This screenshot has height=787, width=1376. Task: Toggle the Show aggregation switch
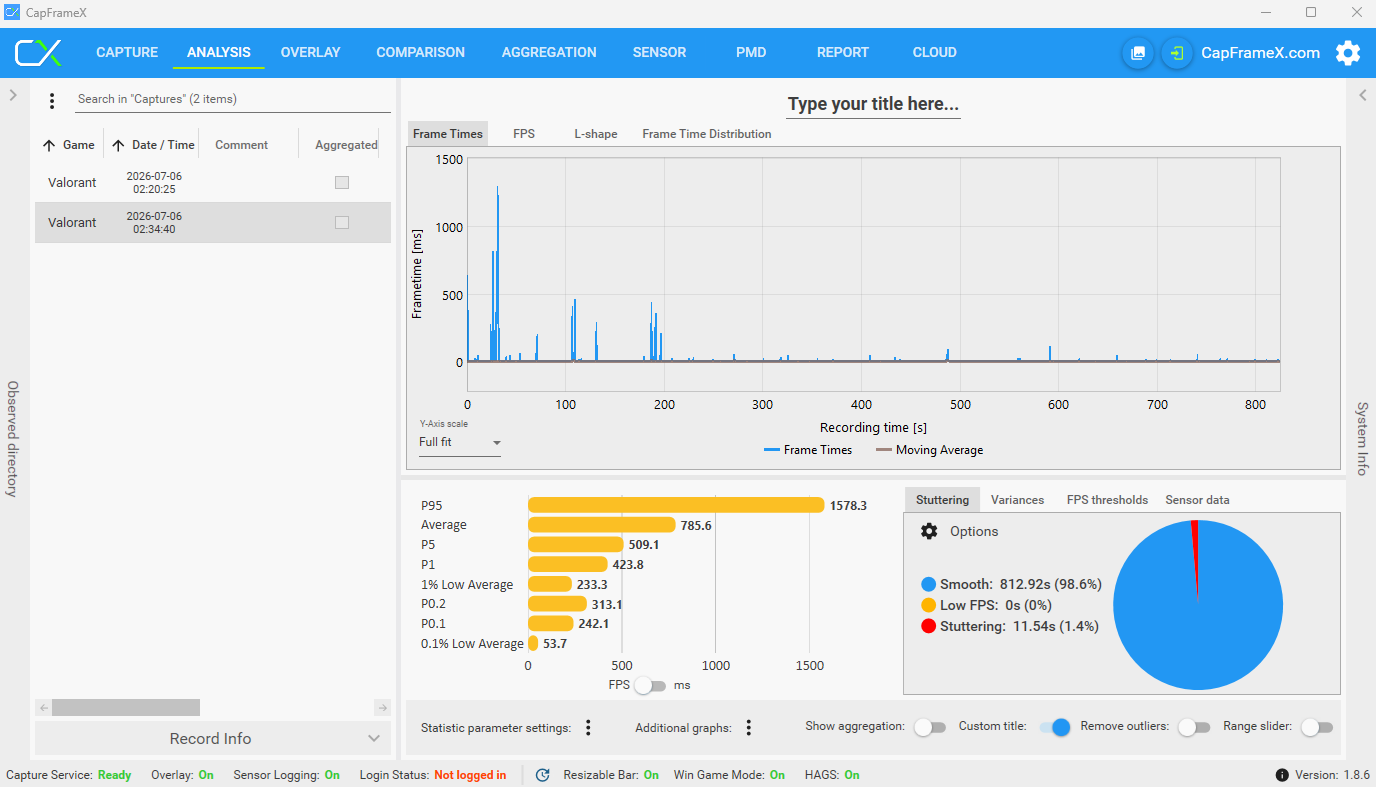(930, 727)
